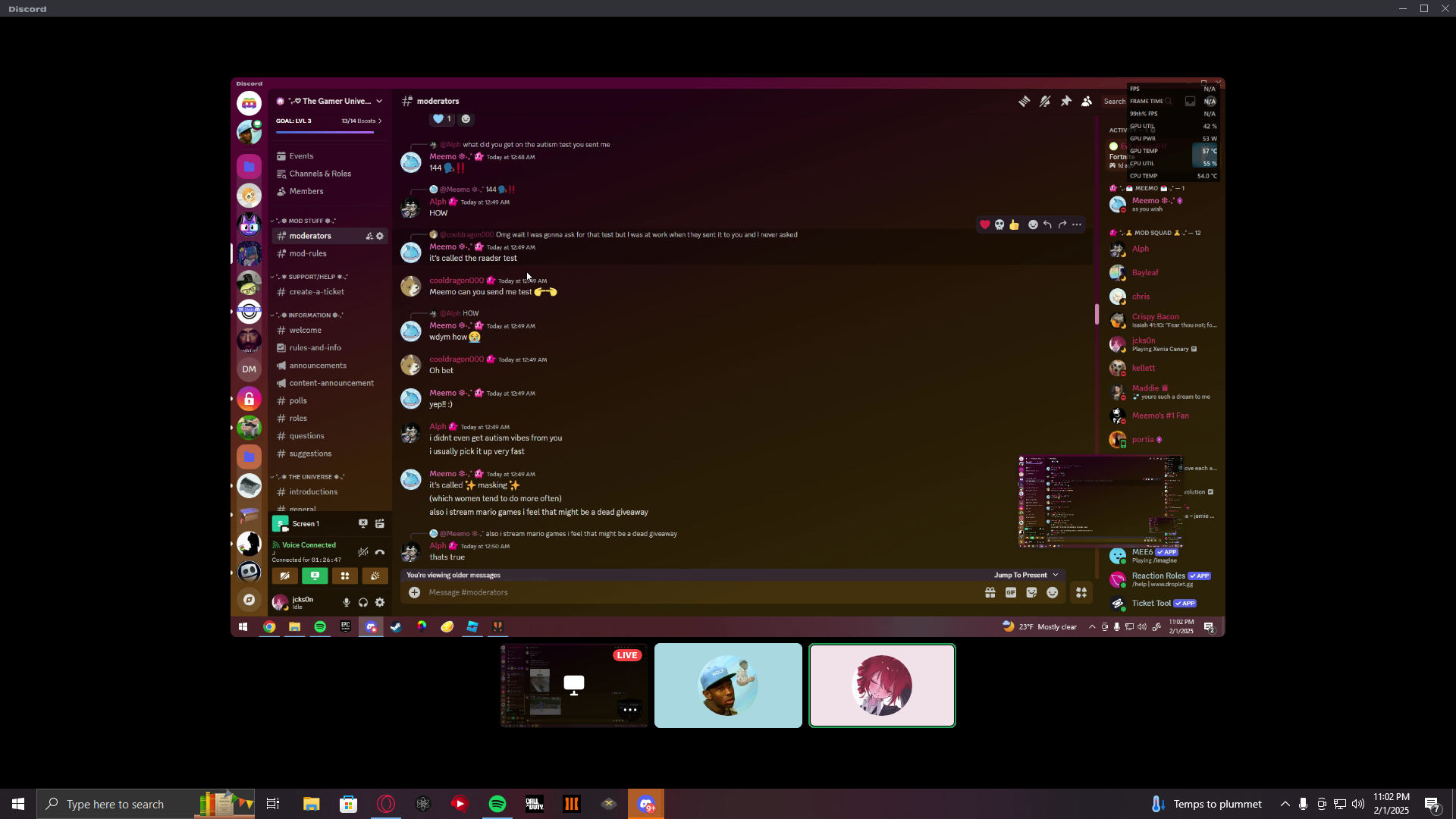Click the pinned messages pin icon
The width and height of the screenshot is (1456, 819).
click(x=1066, y=101)
